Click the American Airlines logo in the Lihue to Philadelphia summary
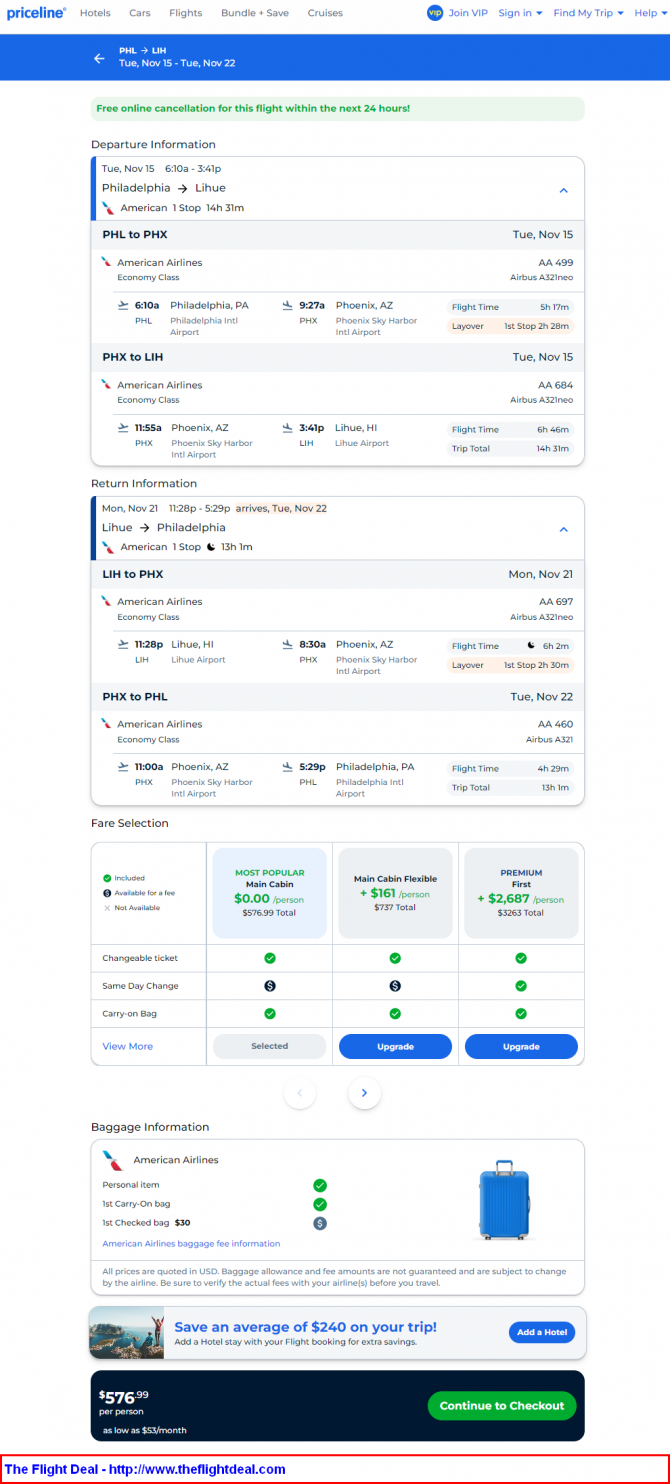Viewport: 670px width, 1484px height. click(107, 547)
